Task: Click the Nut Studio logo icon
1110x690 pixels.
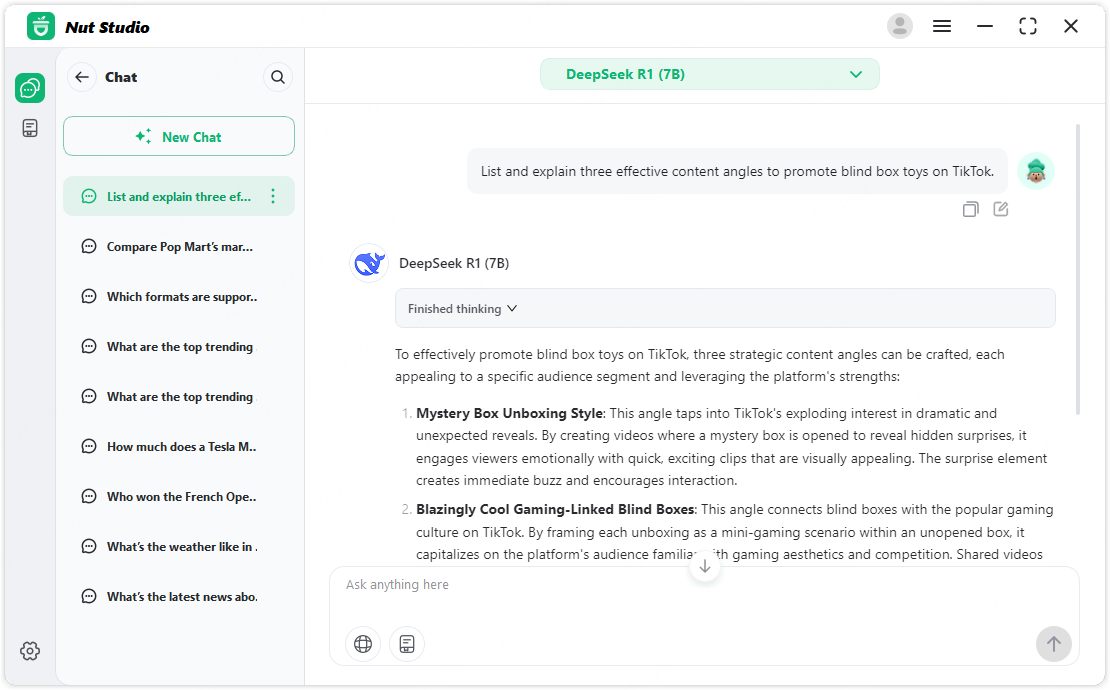Action: [x=41, y=27]
